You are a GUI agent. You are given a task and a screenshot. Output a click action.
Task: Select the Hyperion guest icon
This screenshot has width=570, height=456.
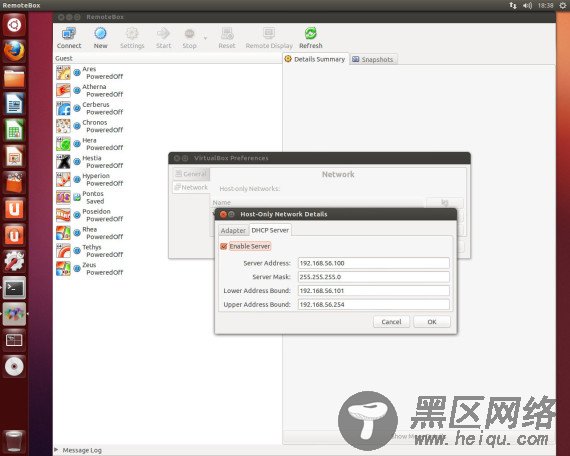[x=63, y=180]
